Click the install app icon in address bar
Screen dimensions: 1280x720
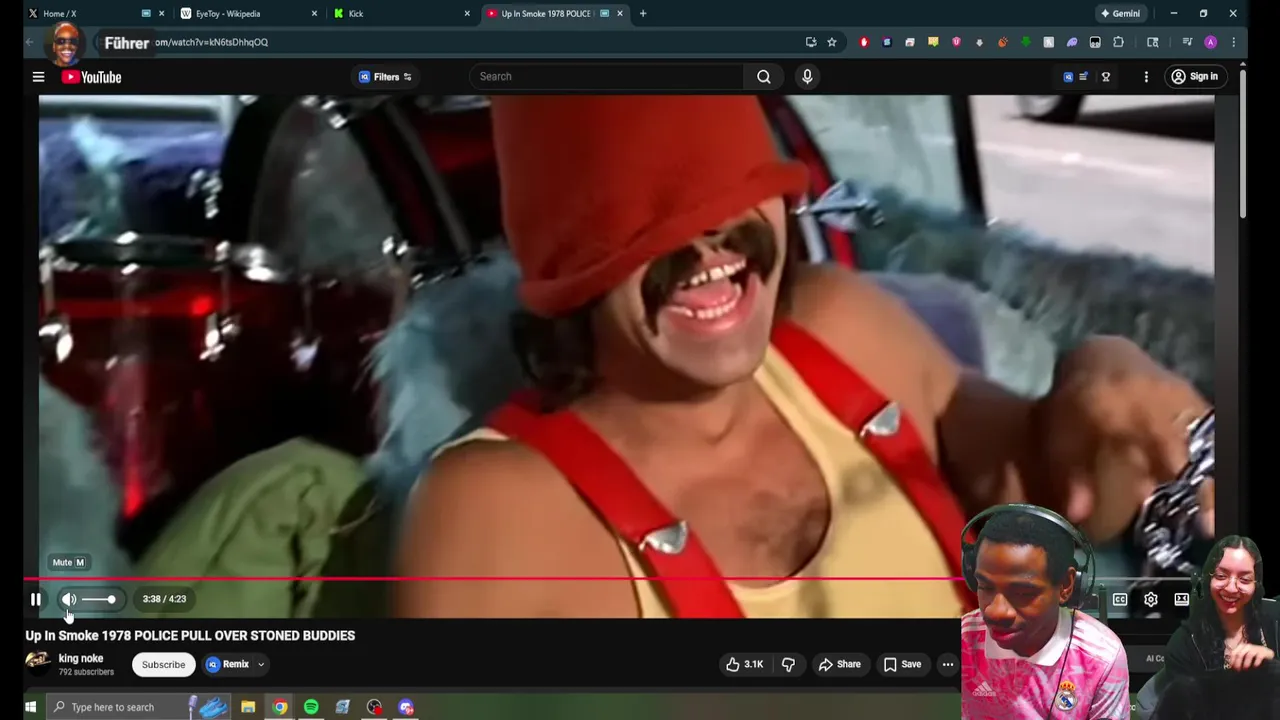pyautogui.click(x=811, y=42)
